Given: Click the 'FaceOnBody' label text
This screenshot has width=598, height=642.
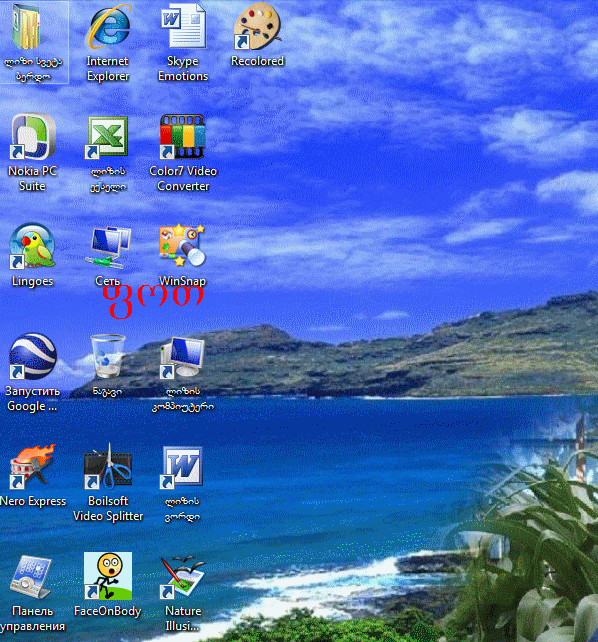Looking at the screenshot, I should click(x=108, y=611).
